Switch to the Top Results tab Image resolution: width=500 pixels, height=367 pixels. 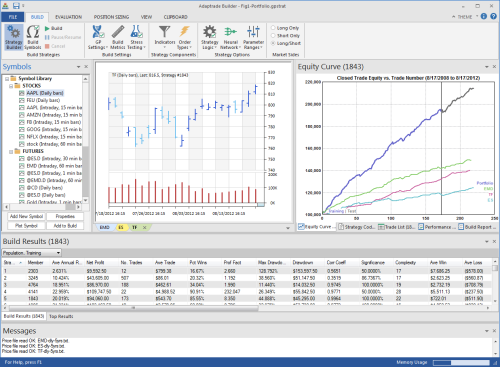pyautogui.click(x=61, y=316)
